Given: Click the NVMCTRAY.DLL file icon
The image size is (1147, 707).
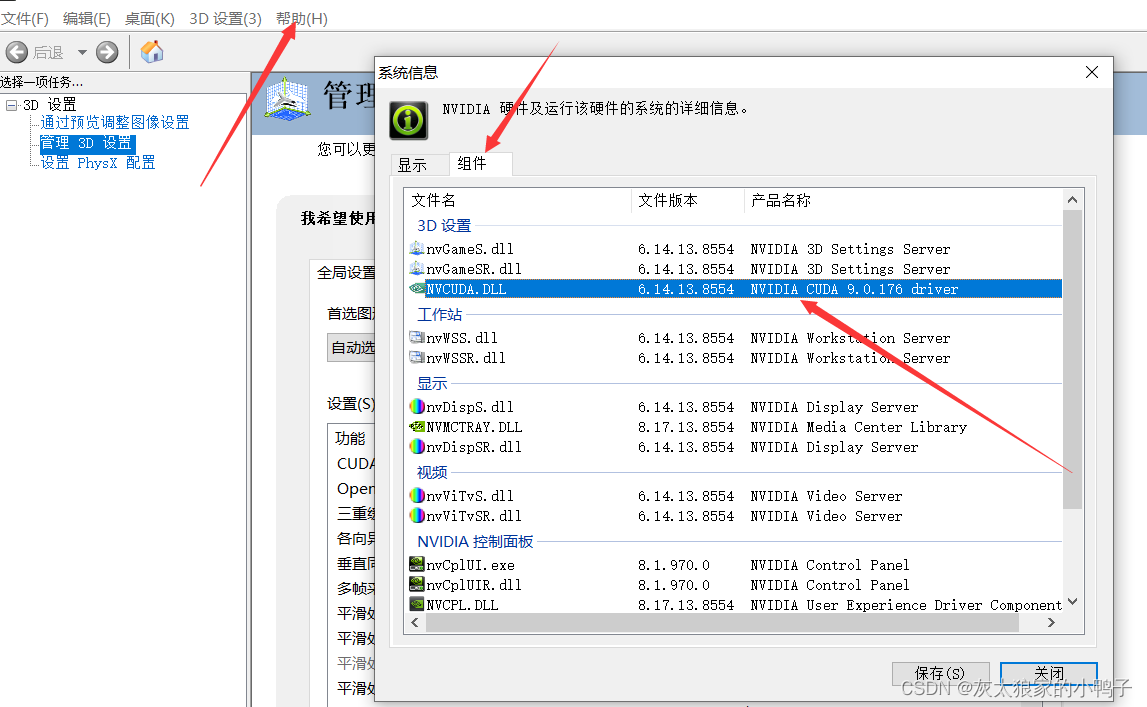Looking at the screenshot, I should 417,426.
